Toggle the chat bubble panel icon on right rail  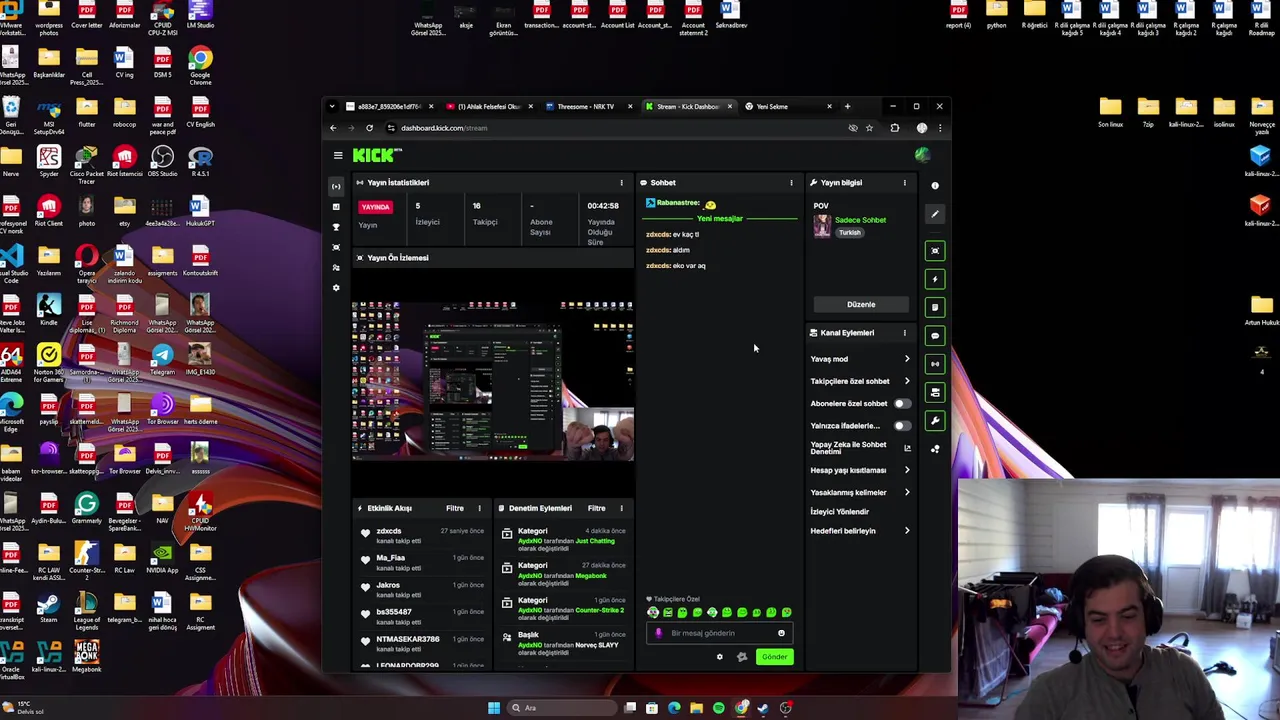(935, 336)
